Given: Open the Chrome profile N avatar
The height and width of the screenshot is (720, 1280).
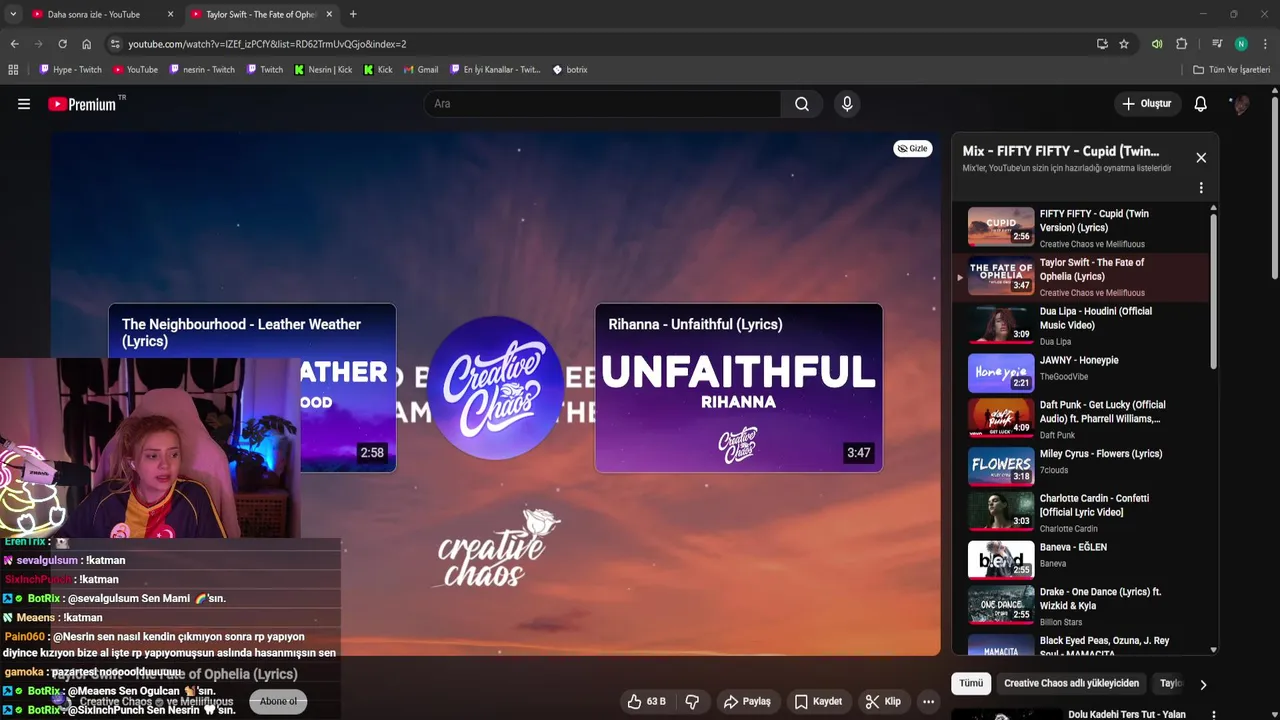Looking at the screenshot, I should tap(1241, 44).
